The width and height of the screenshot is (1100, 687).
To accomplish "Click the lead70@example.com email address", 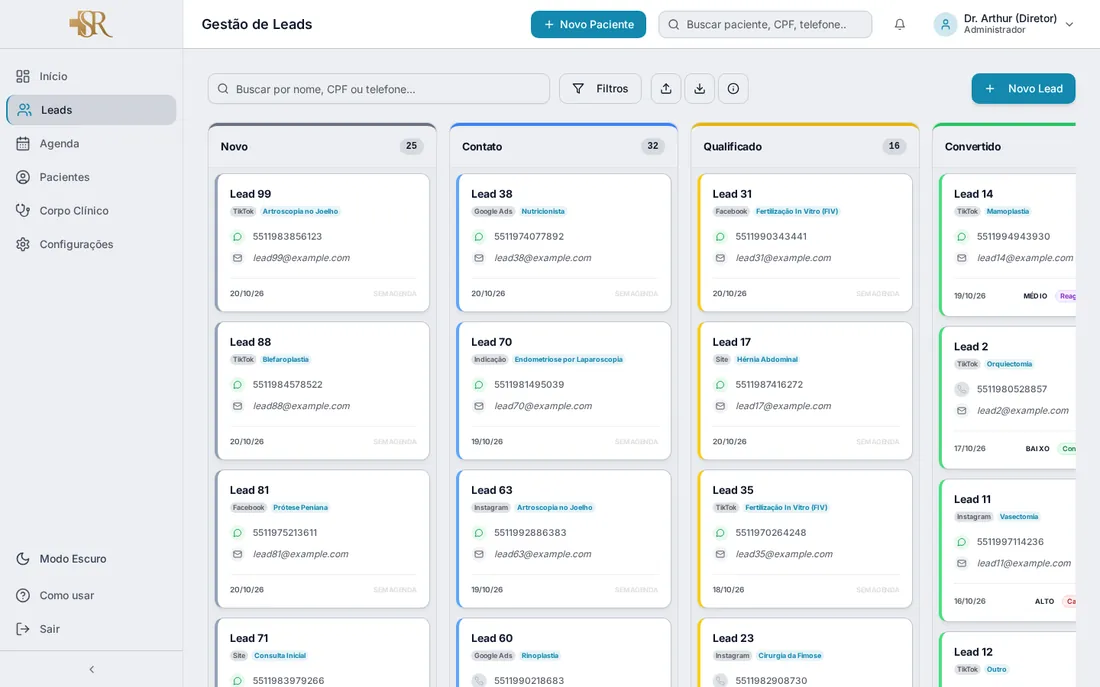I will (543, 406).
